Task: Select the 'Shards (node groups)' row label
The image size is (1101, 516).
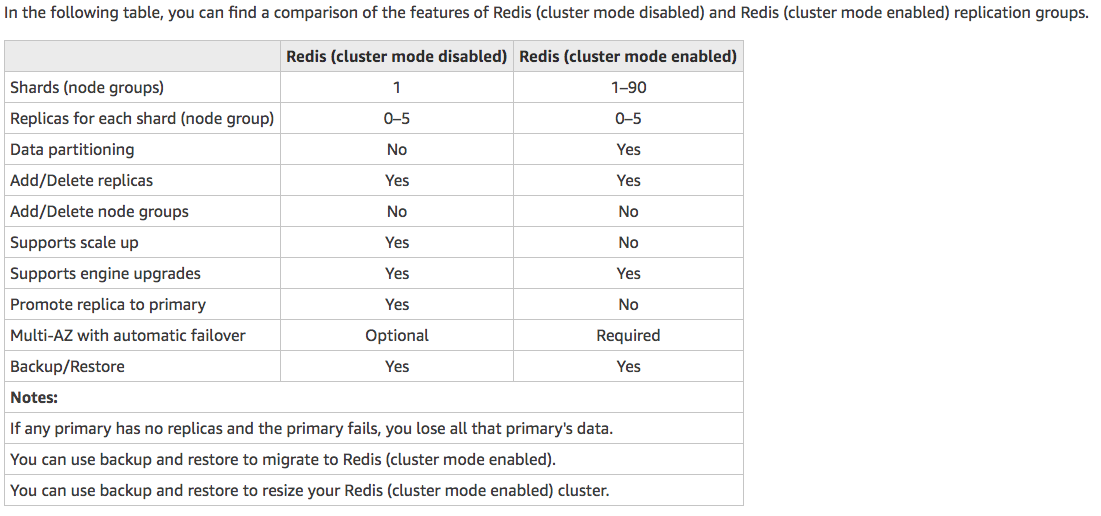Action: pos(87,88)
